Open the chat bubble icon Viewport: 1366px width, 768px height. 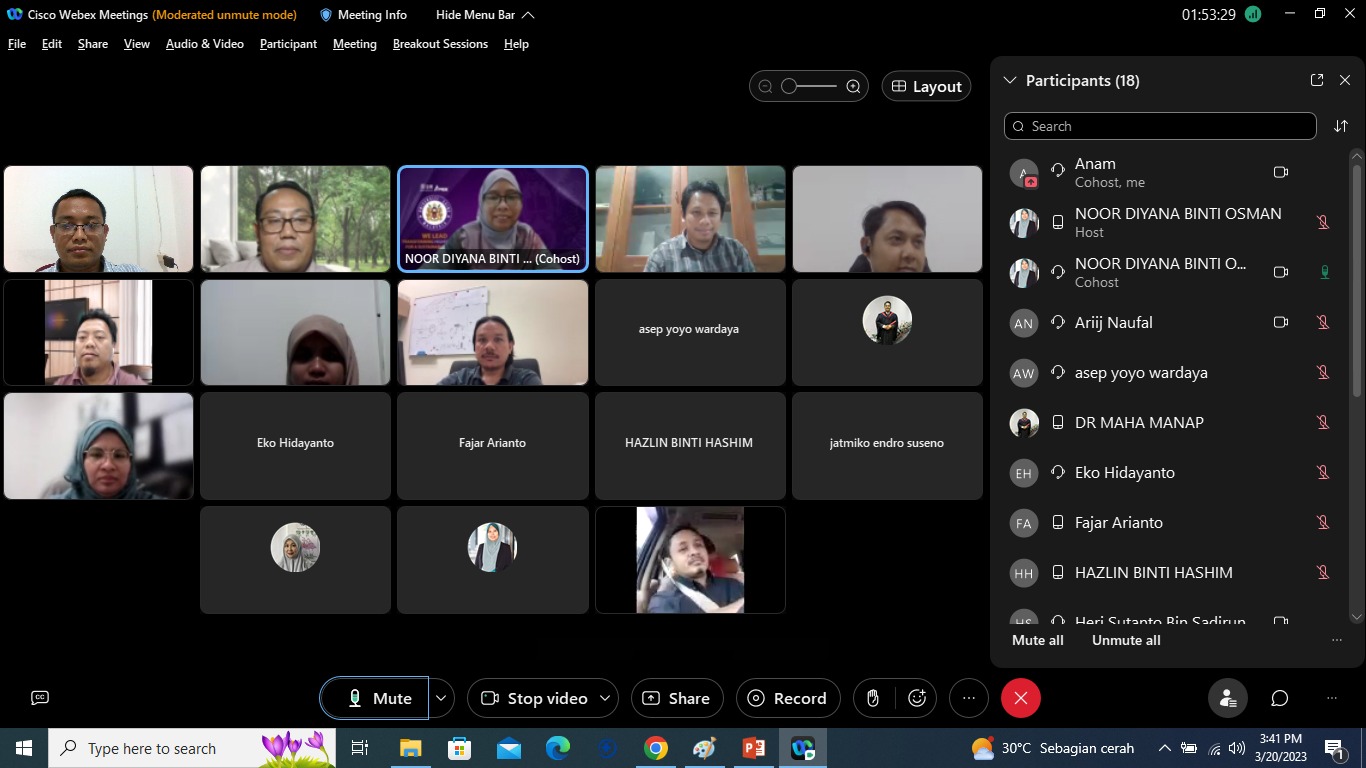[1279, 698]
